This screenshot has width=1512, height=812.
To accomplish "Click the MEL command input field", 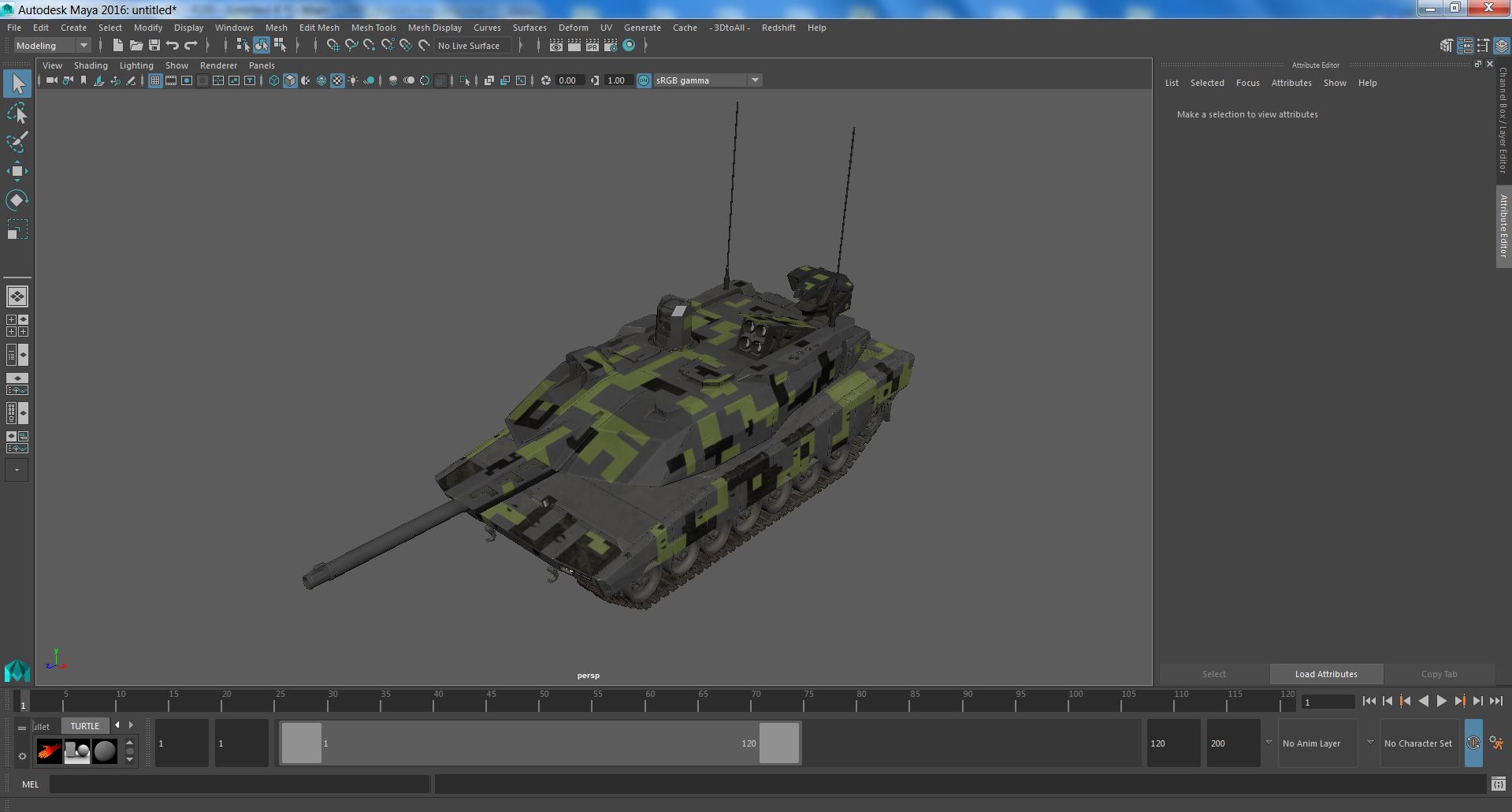I will 240,784.
